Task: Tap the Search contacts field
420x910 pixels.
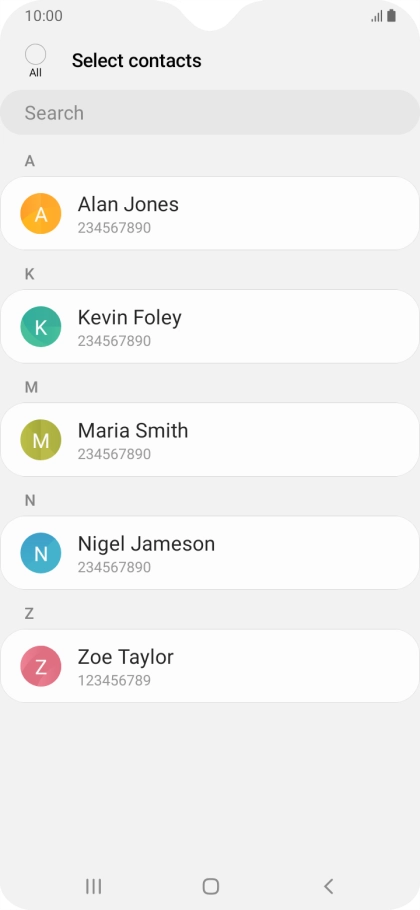Action: coord(210,113)
